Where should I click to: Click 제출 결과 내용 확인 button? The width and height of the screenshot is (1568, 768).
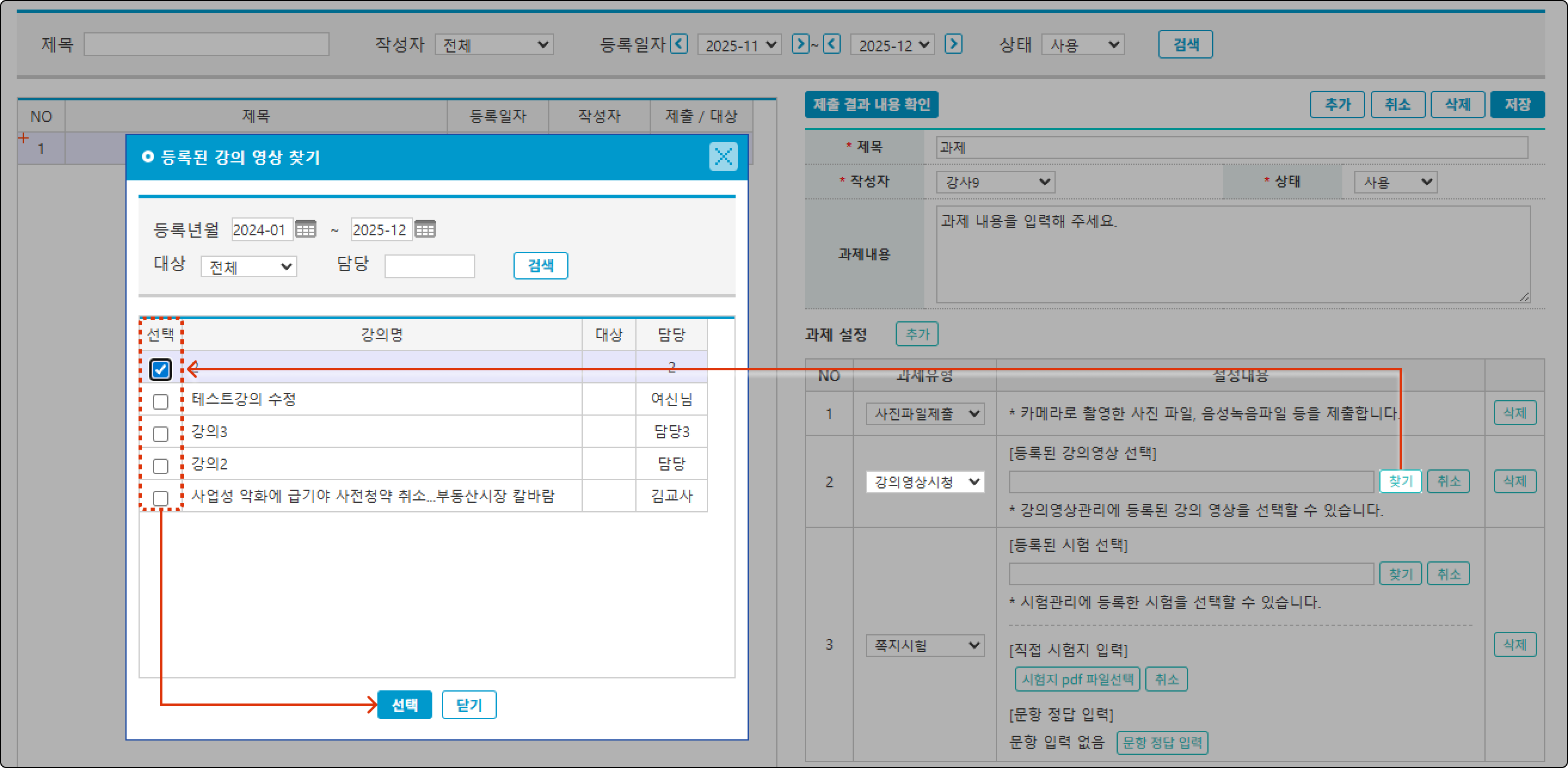tap(871, 105)
